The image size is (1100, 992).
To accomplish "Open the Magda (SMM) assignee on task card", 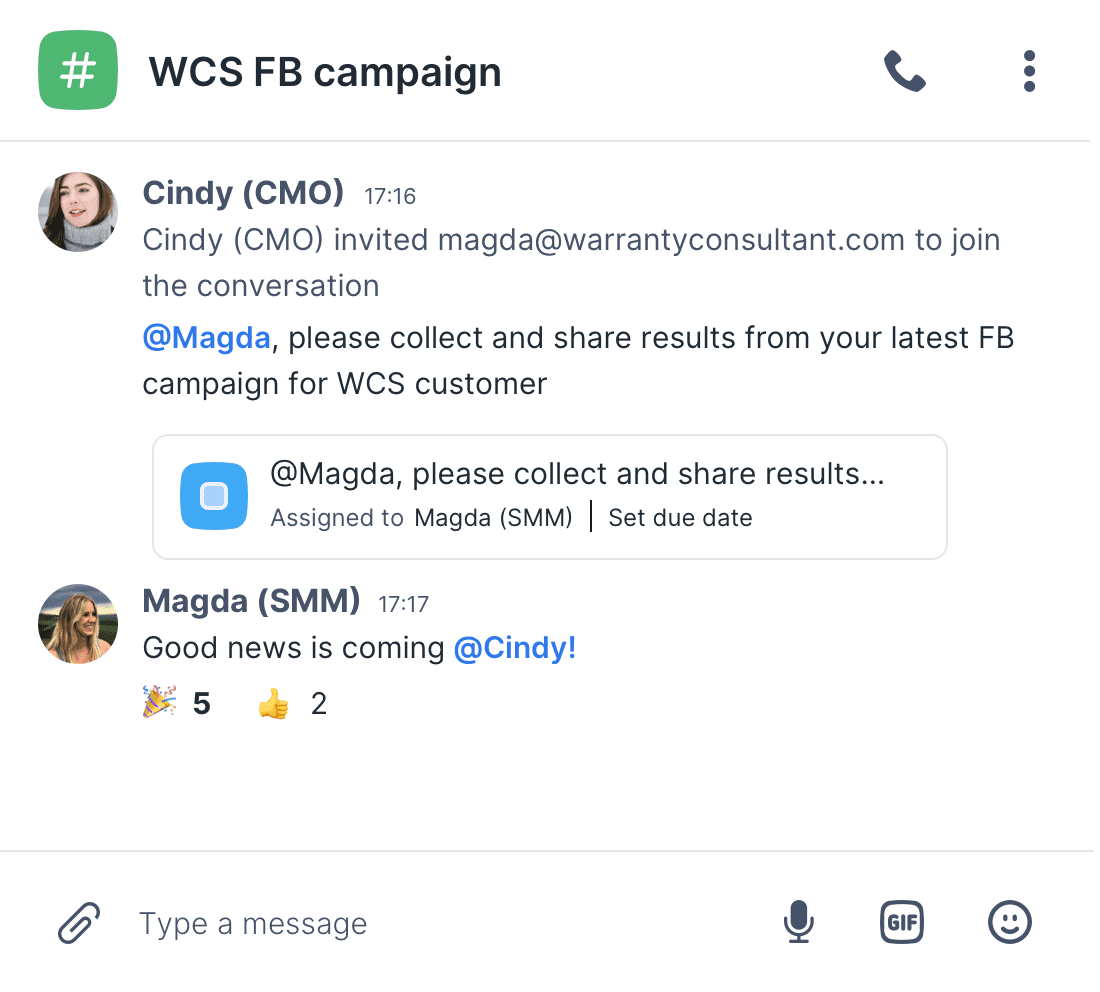I will pyautogui.click(x=493, y=518).
